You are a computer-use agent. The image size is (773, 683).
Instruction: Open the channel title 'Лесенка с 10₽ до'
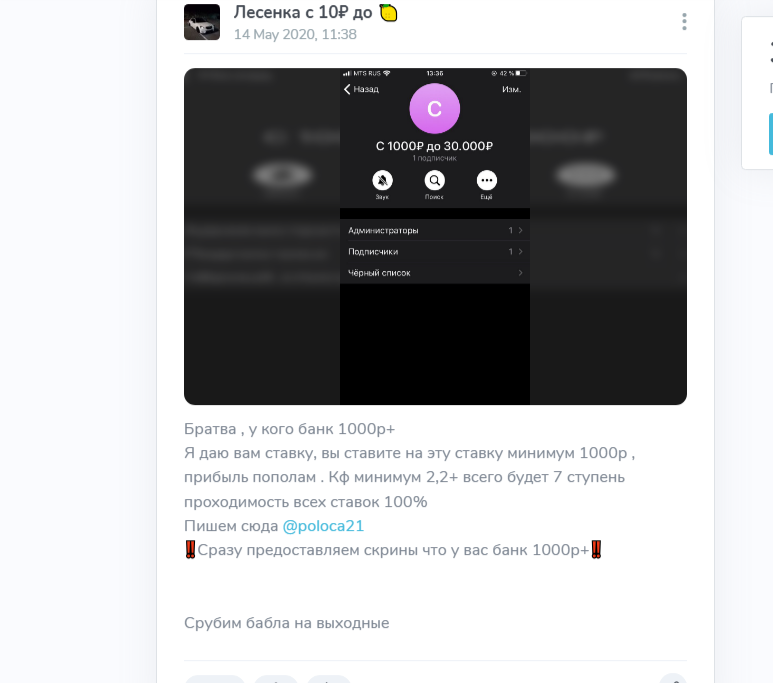(x=303, y=12)
